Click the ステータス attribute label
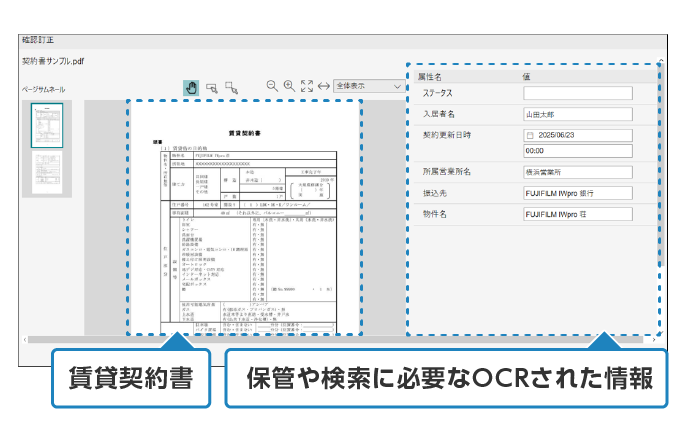 click(438, 93)
